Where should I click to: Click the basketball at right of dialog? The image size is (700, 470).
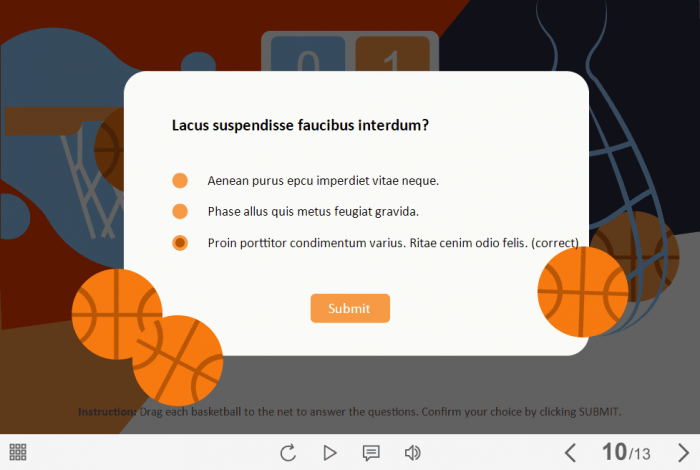coord(583,292)
